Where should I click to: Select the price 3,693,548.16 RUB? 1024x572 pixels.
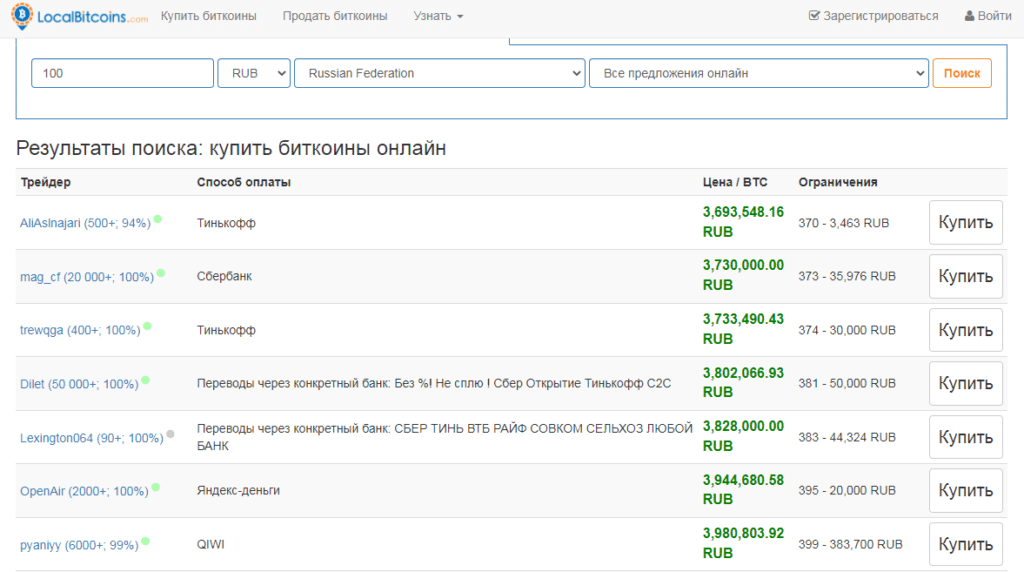pos(743,222)
